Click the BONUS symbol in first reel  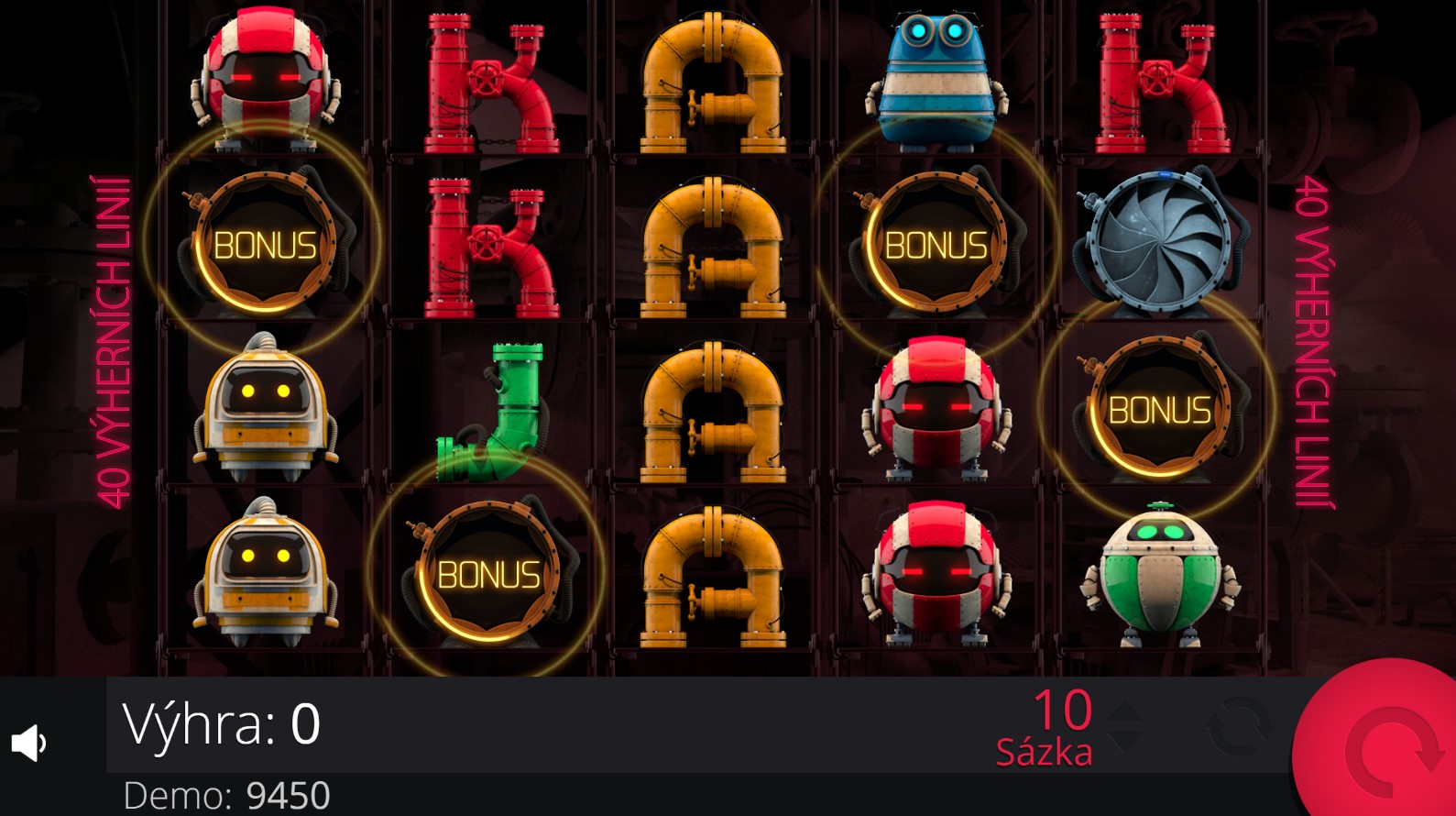264,242
